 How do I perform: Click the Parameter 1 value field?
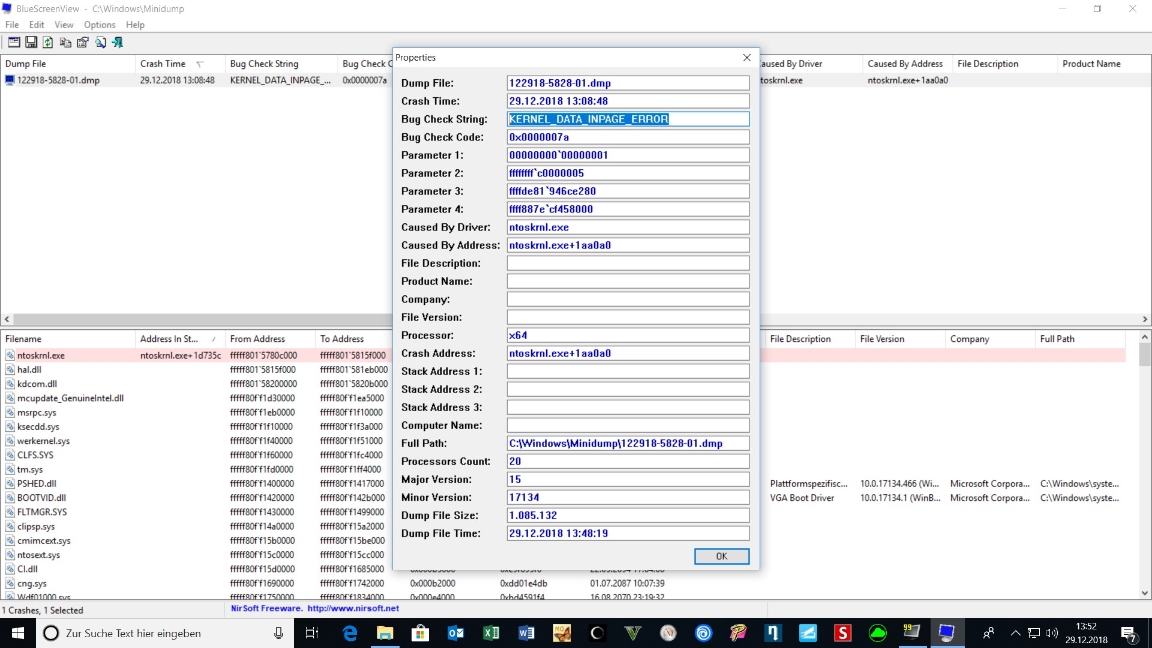628,155
